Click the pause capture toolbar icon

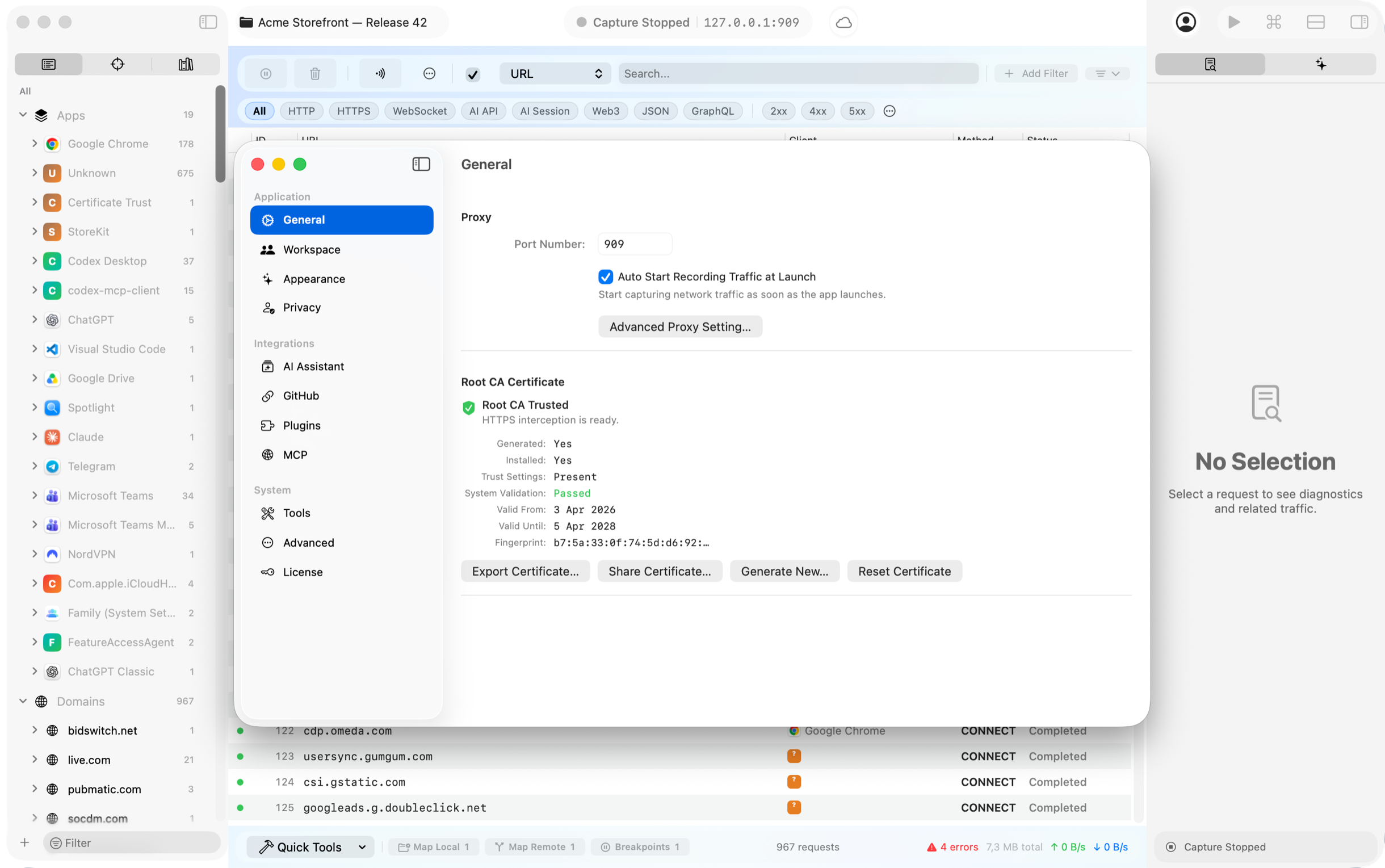pos(266,73)
